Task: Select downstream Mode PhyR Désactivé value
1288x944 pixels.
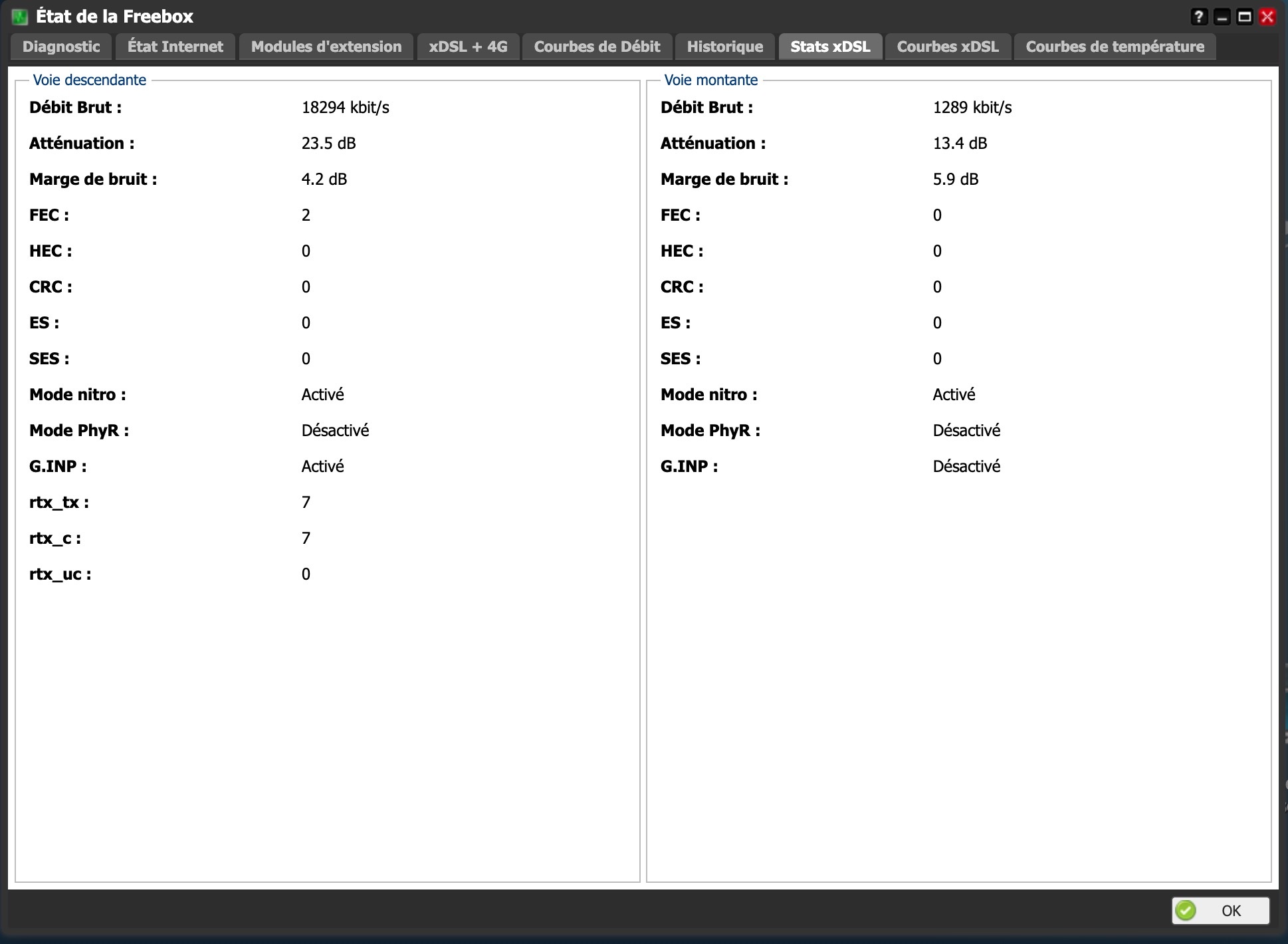Action: (335, 430)
